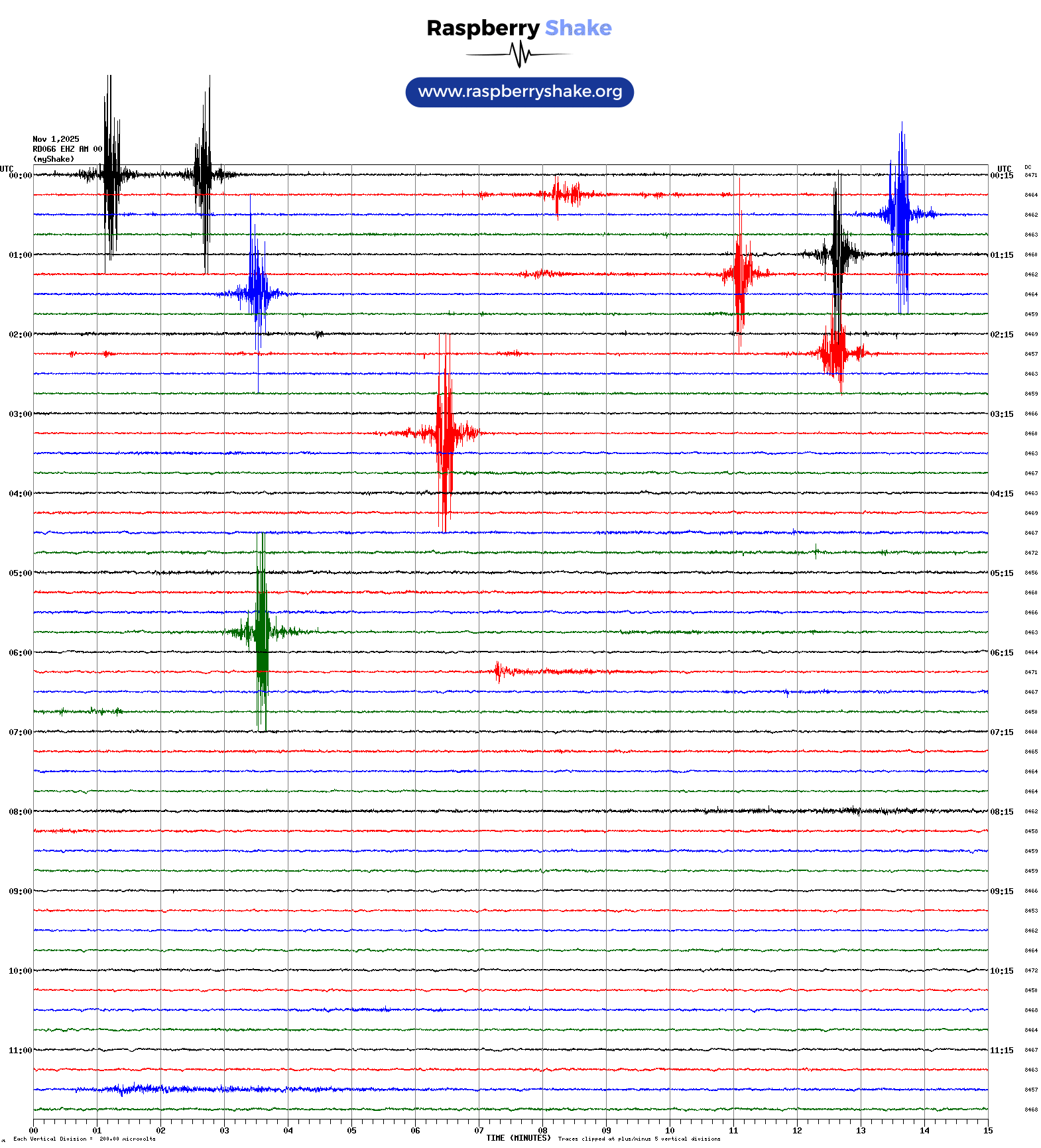Click the TIME (MINUTES) axis title
1041x1148 pixels.
tap(518, 1138)
